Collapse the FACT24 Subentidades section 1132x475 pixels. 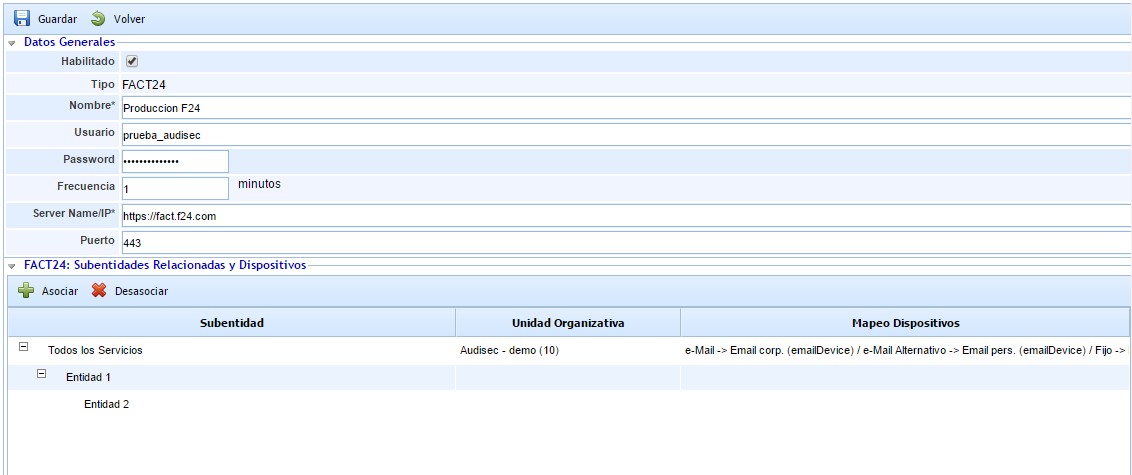click(12, 266)
